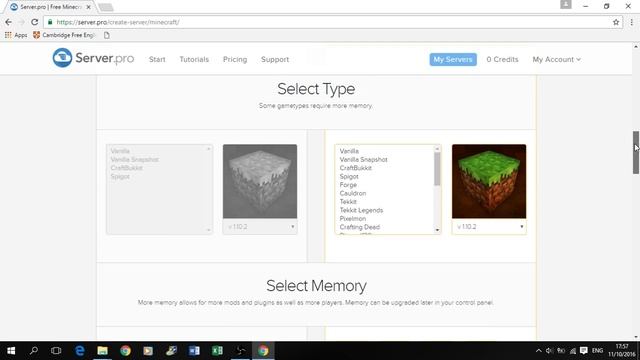Screen dimensions: 640x360
Task: Select Forge server type
Action: (x=348, y=185)
